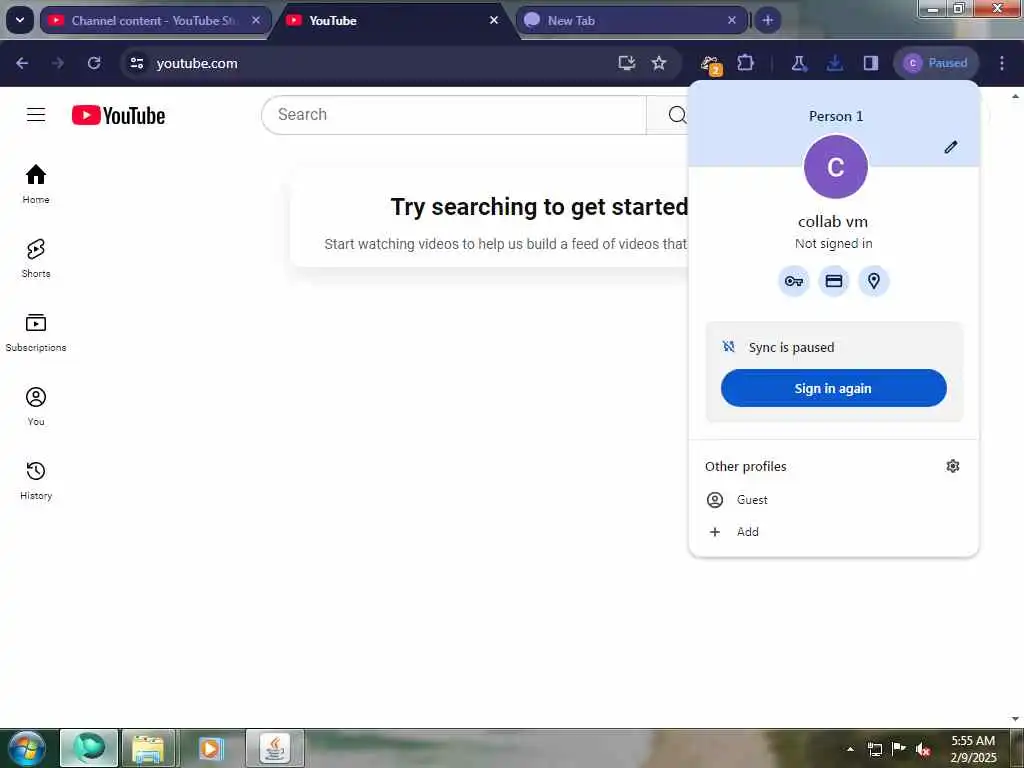Click the YouTube search magnifier button
The width and height of the screenshot is (1024, 768).
677,115
